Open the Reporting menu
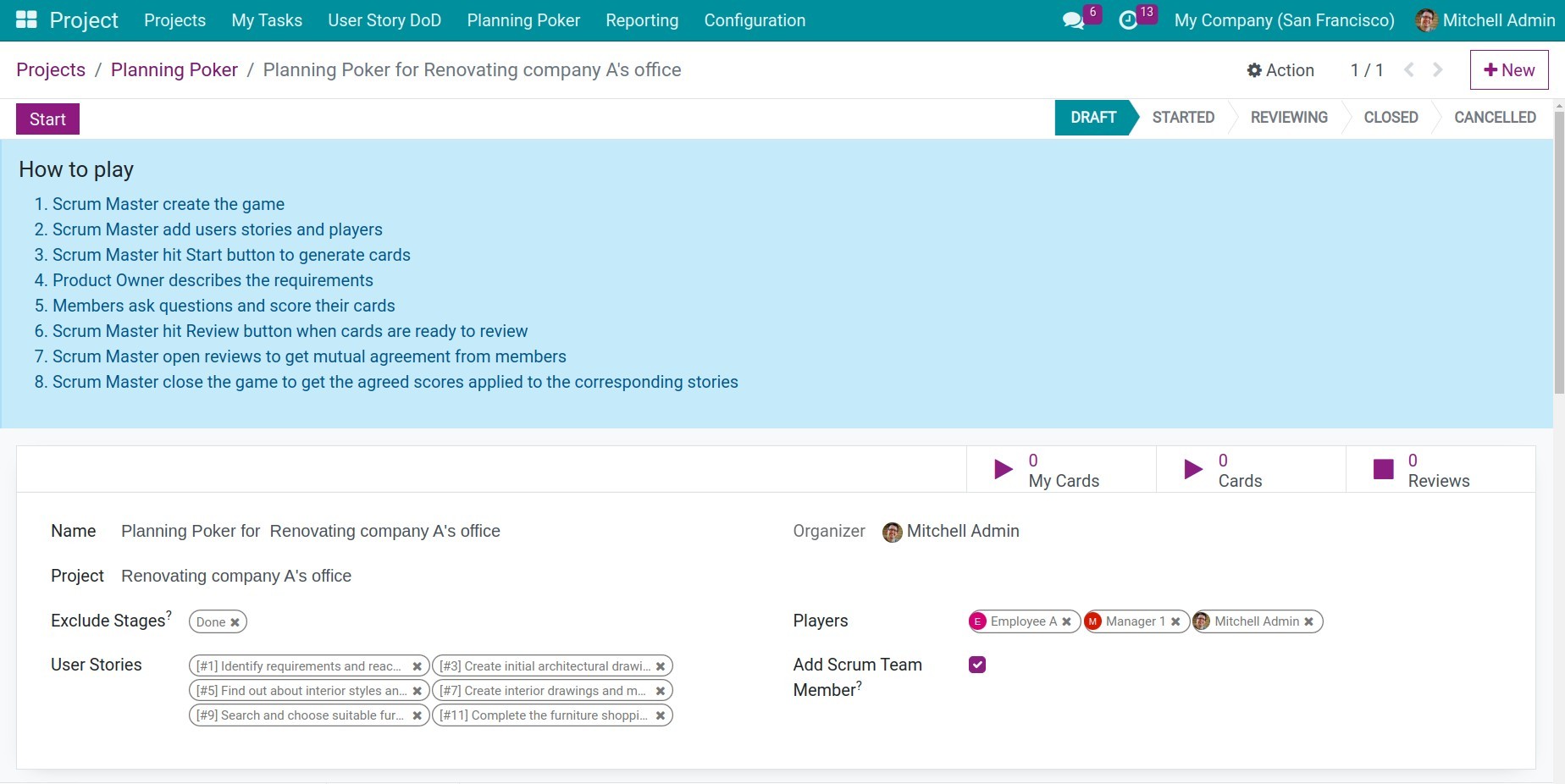This screenshot has height=784, width=1565. tap(642, 20)
